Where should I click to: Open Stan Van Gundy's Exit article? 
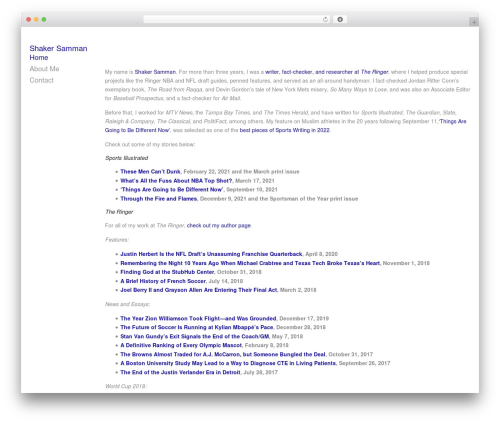pos(195,336)
